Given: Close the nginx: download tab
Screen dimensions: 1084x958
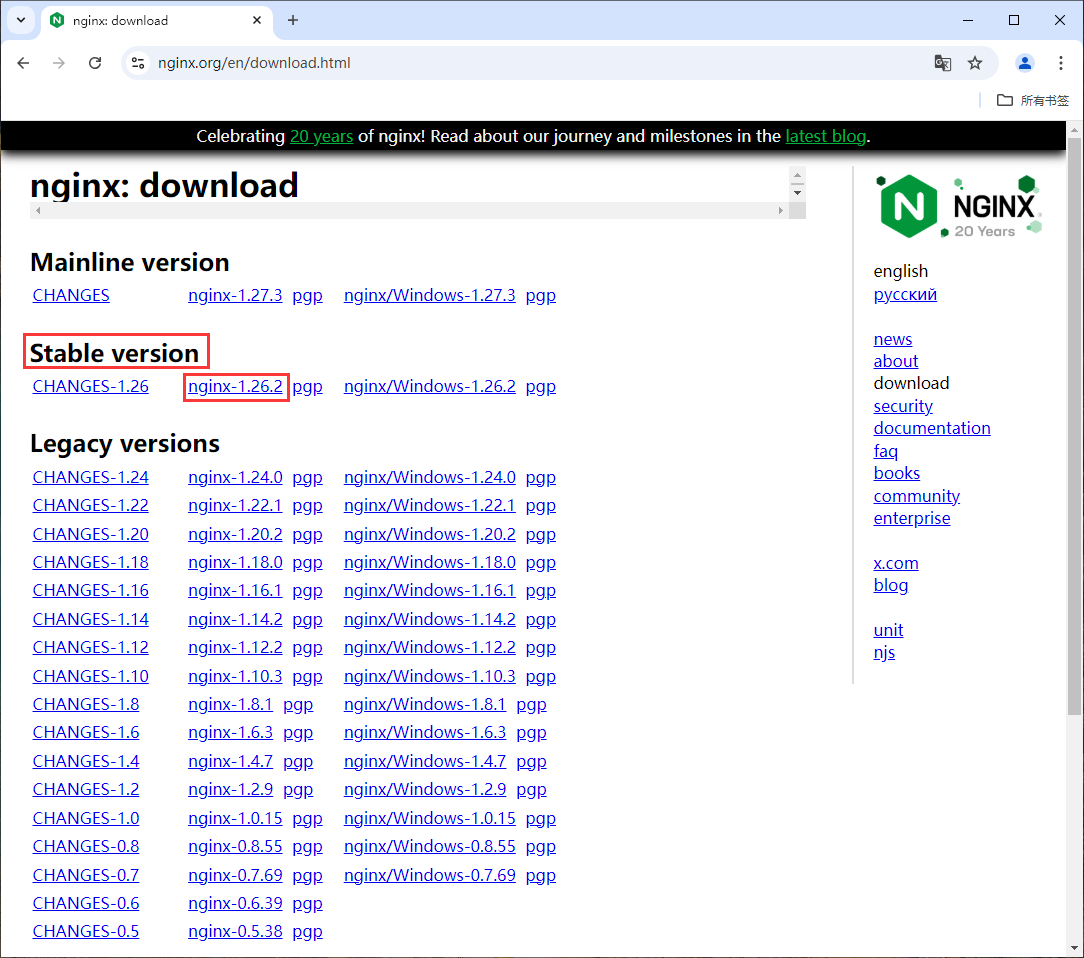Looking at the screenshot, I should (x=257, y=20).
